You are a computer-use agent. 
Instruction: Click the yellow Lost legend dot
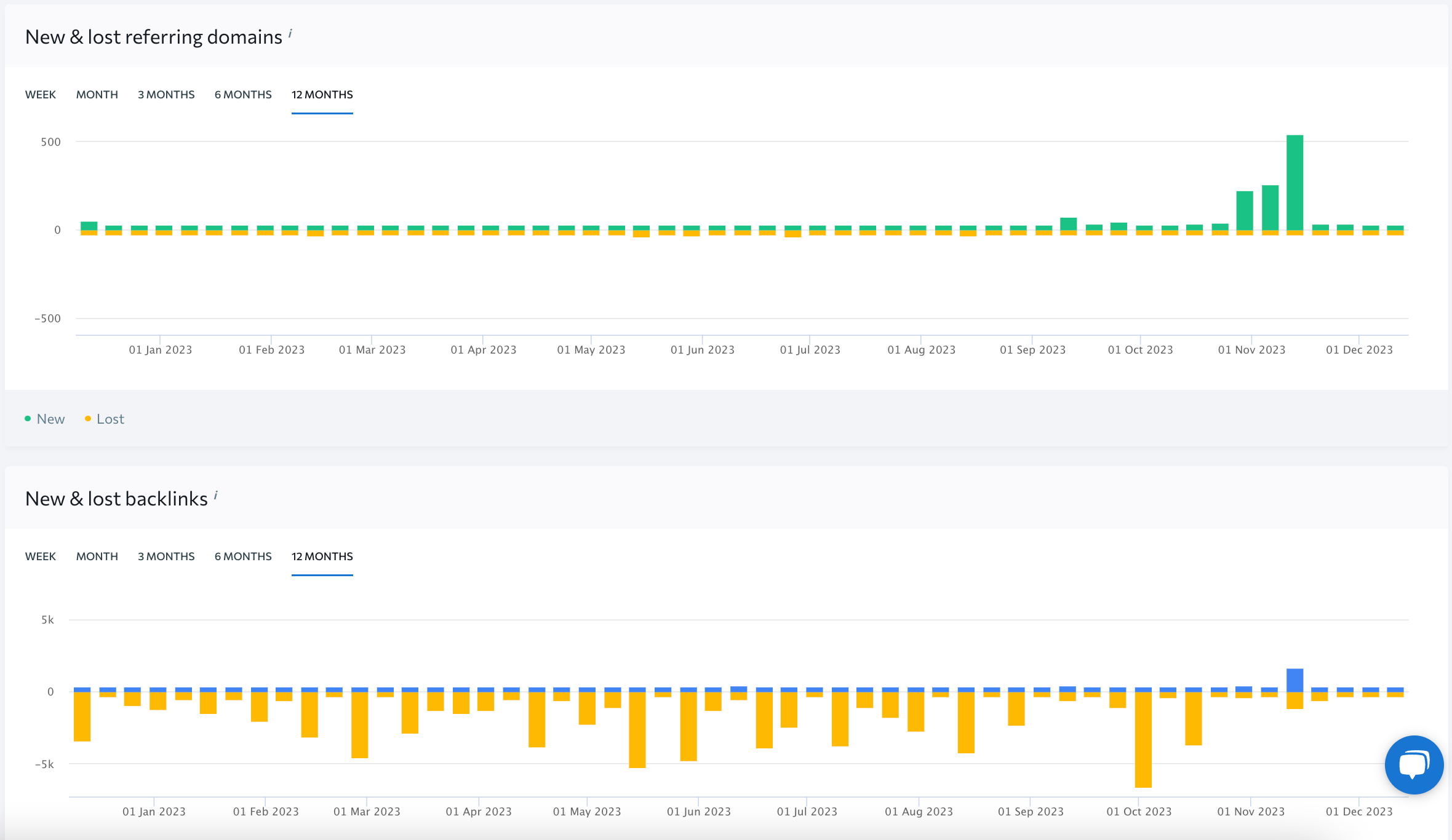click(x=88, y=418)
